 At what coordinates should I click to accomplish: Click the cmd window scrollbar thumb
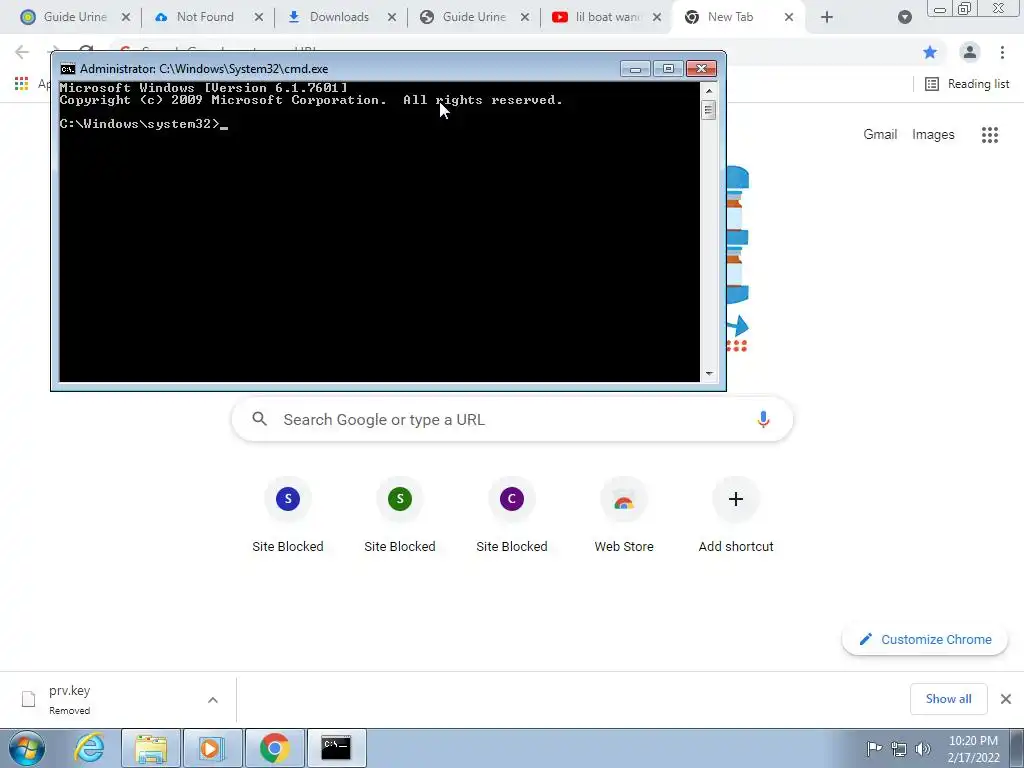pos(709,110)
